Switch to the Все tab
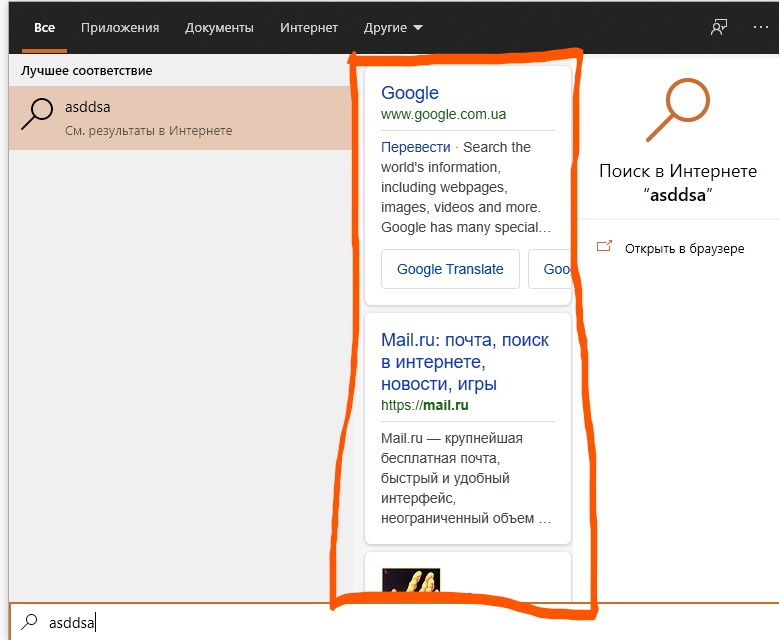This screenshot has height=640, width=779. [x=44, y=27]
